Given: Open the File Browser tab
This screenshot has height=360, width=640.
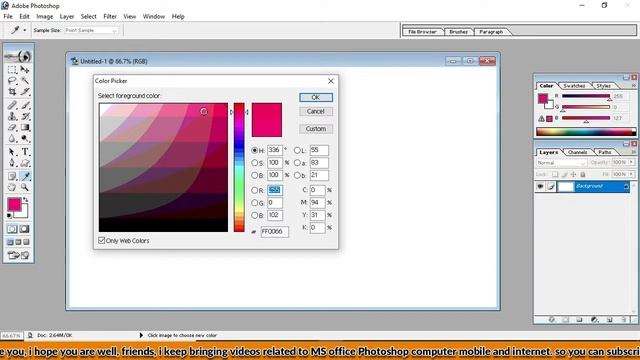Looking at the screenshot, I should click(x=422, y=31).
